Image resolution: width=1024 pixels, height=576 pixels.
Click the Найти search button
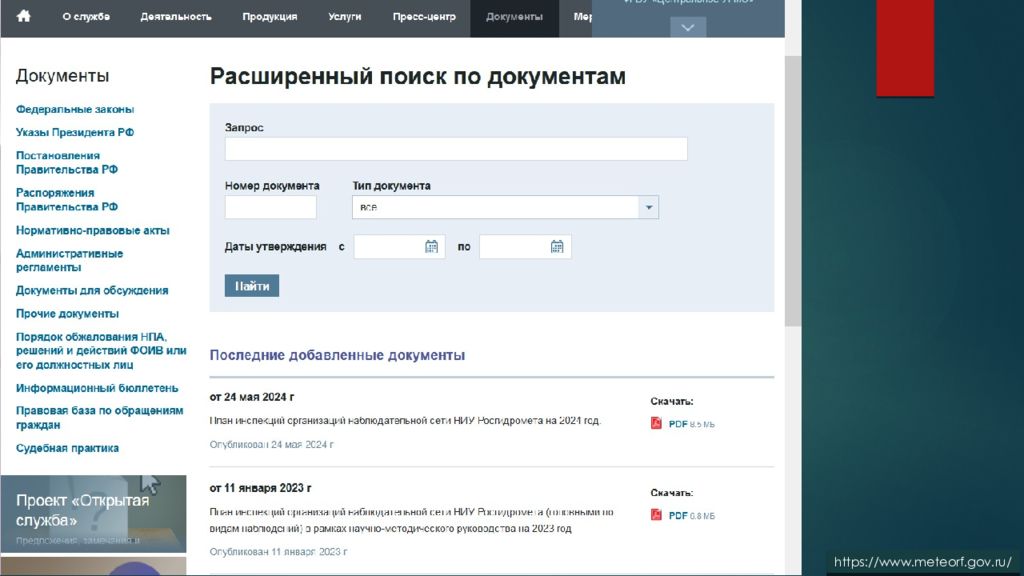tap(251, 285)
